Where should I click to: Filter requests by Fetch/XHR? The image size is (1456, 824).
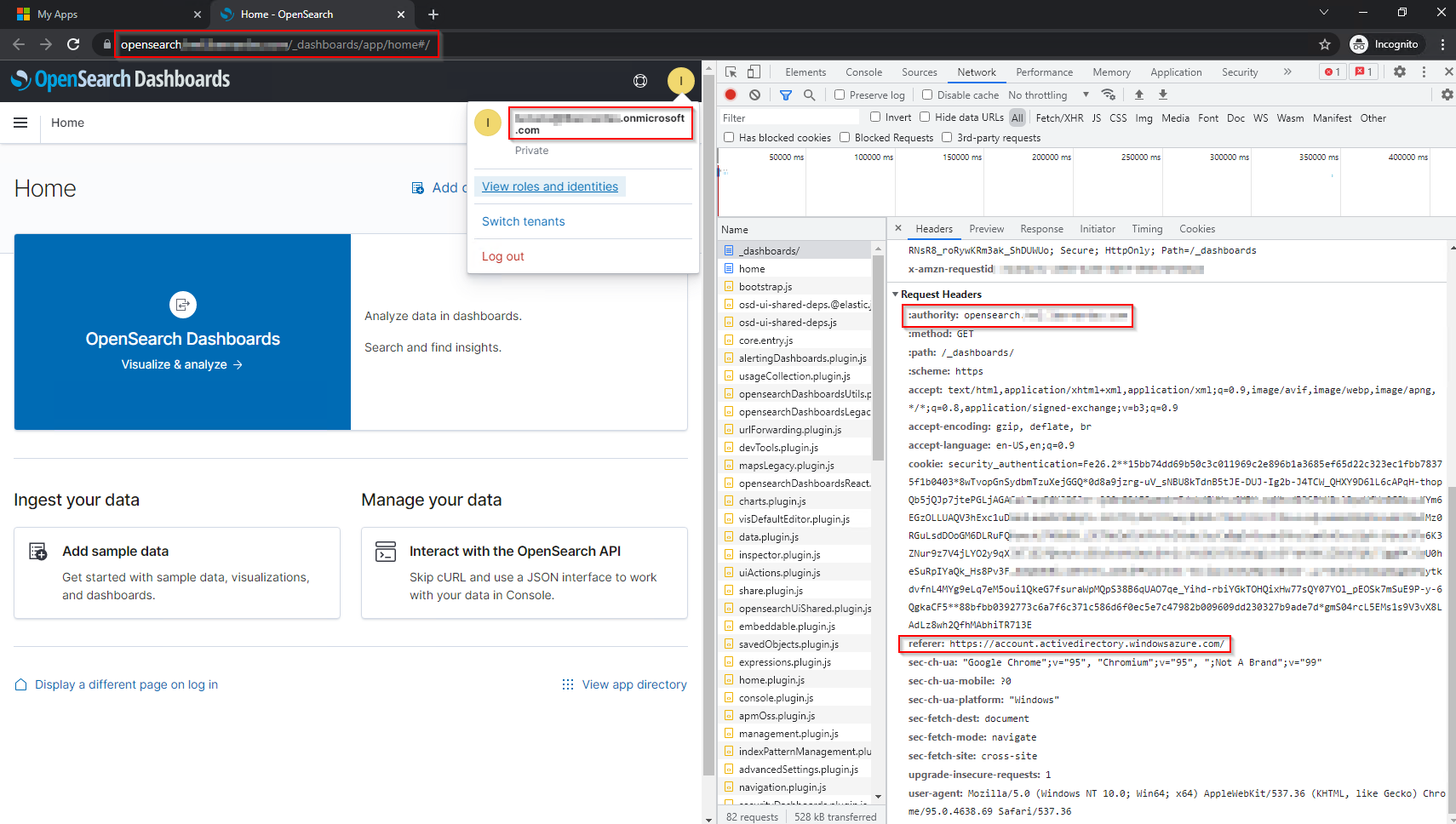(1059, 118)
